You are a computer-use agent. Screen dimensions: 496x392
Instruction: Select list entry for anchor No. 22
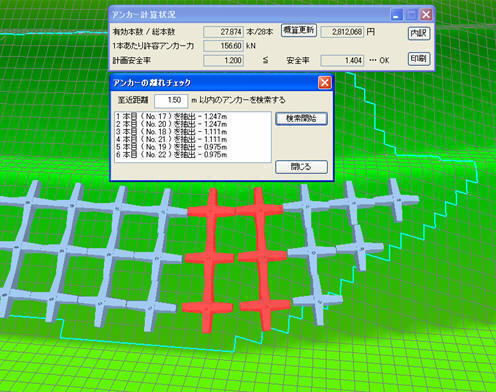[x=193, y=155]
